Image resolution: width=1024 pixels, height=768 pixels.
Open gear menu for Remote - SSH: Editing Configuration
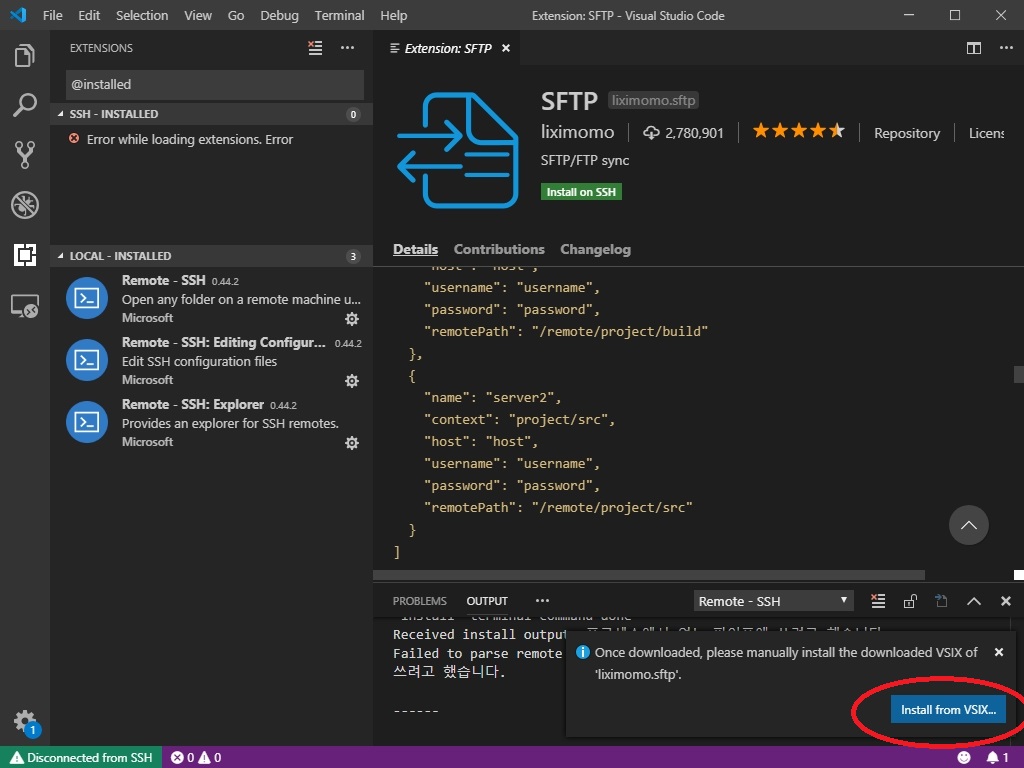coord(352,381)
